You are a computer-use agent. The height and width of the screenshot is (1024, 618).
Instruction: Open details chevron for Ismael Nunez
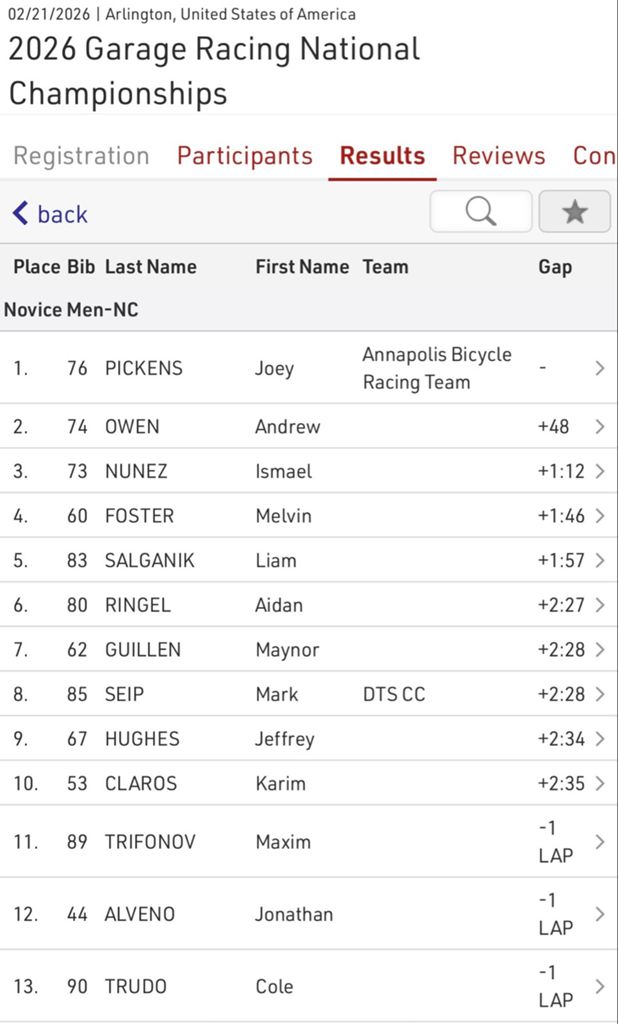click(599, 471)
